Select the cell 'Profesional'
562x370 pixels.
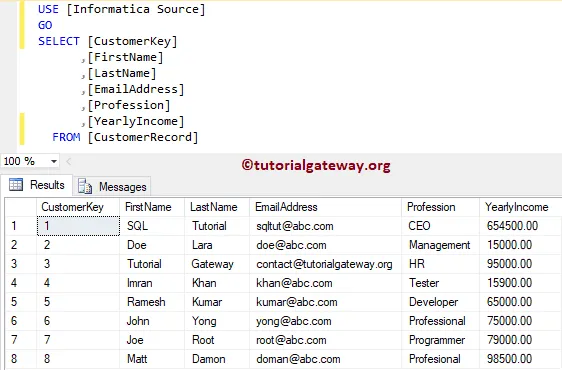point(440,359)
